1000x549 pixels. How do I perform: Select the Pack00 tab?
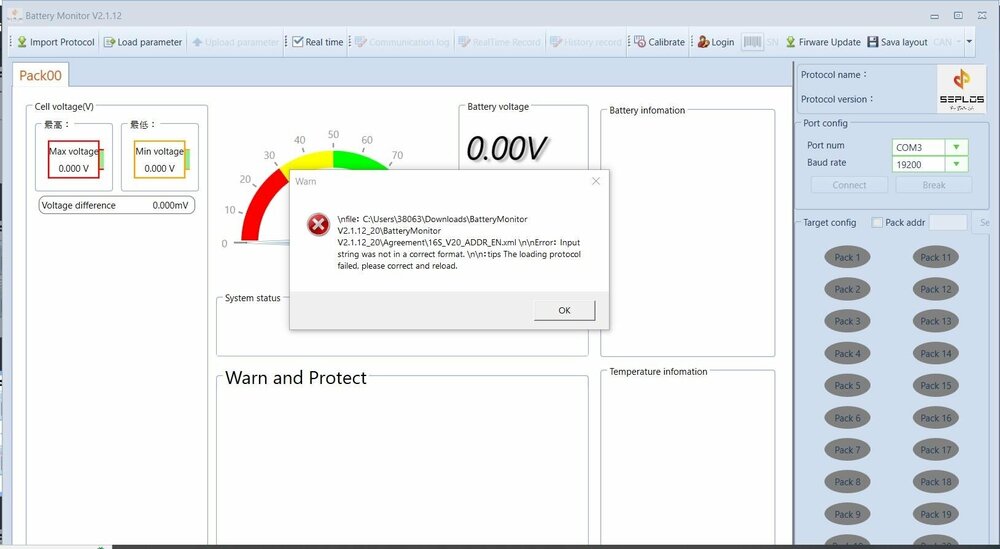coord(40,75)
